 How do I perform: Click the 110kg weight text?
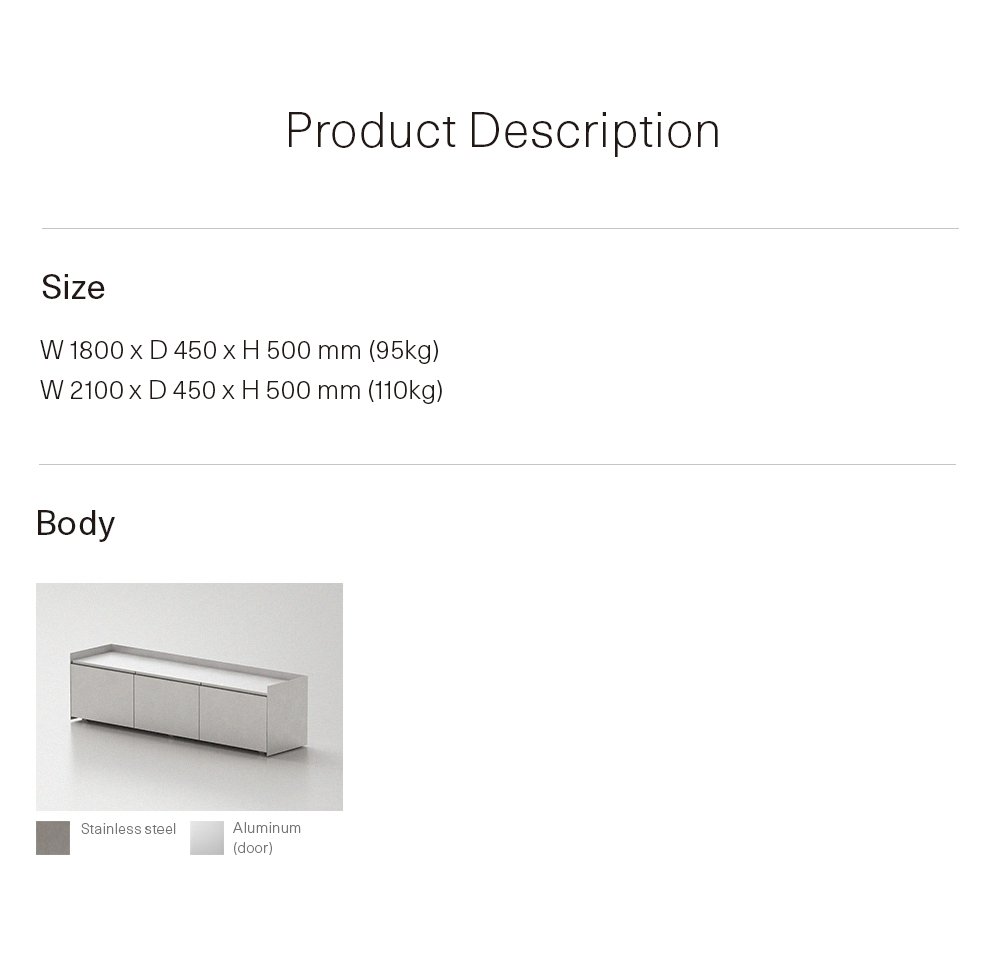[x=405, y=390]
